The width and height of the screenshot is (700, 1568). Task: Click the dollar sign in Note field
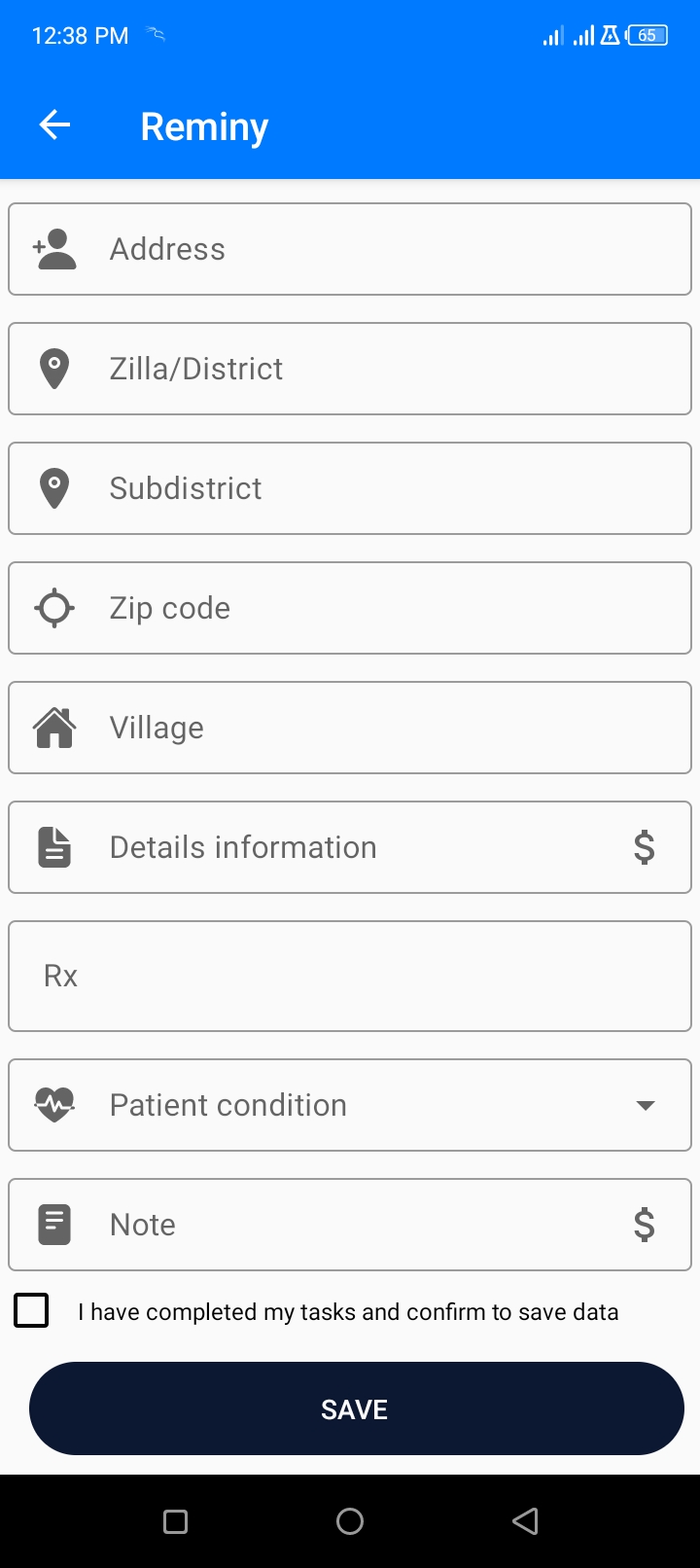pyautogui.click(x=644, y=1225)
